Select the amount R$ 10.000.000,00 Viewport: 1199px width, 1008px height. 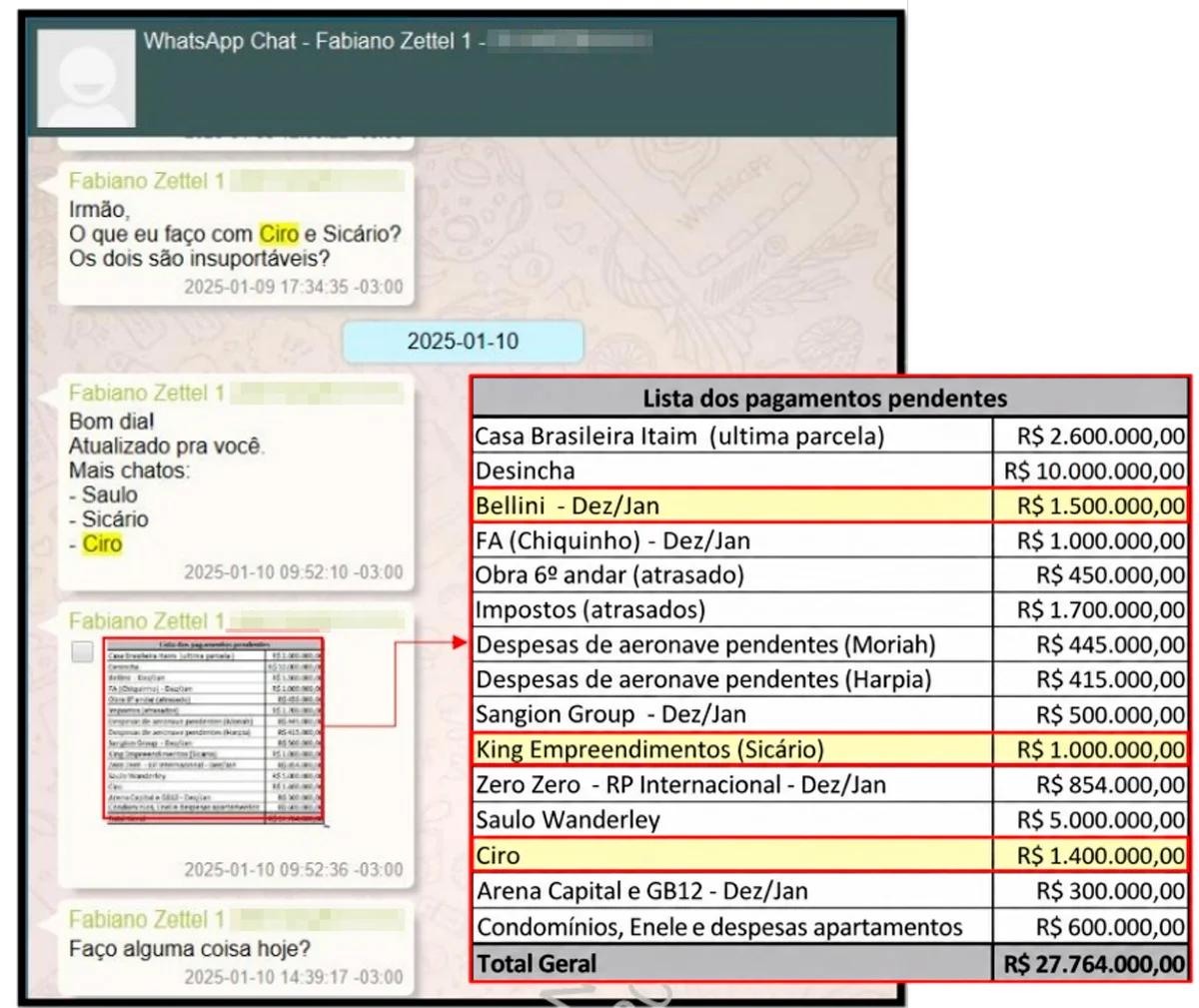pos(1091,471)
